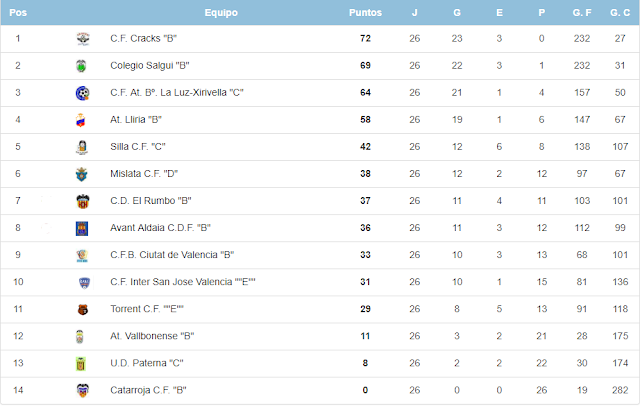This screenshot has height=408, width=640.
Task: Click the Equipo column header
Action: (221, 13)
